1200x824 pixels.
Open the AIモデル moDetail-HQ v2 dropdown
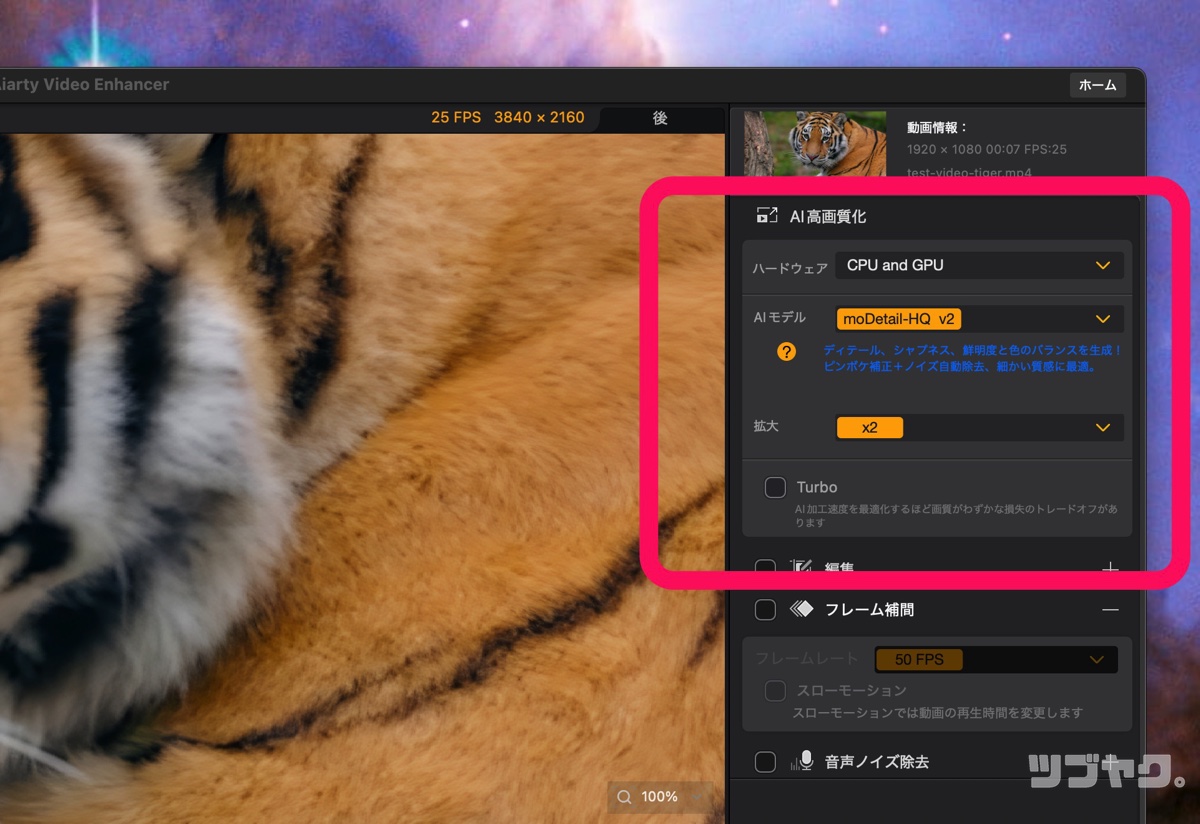tap(979, 319)
